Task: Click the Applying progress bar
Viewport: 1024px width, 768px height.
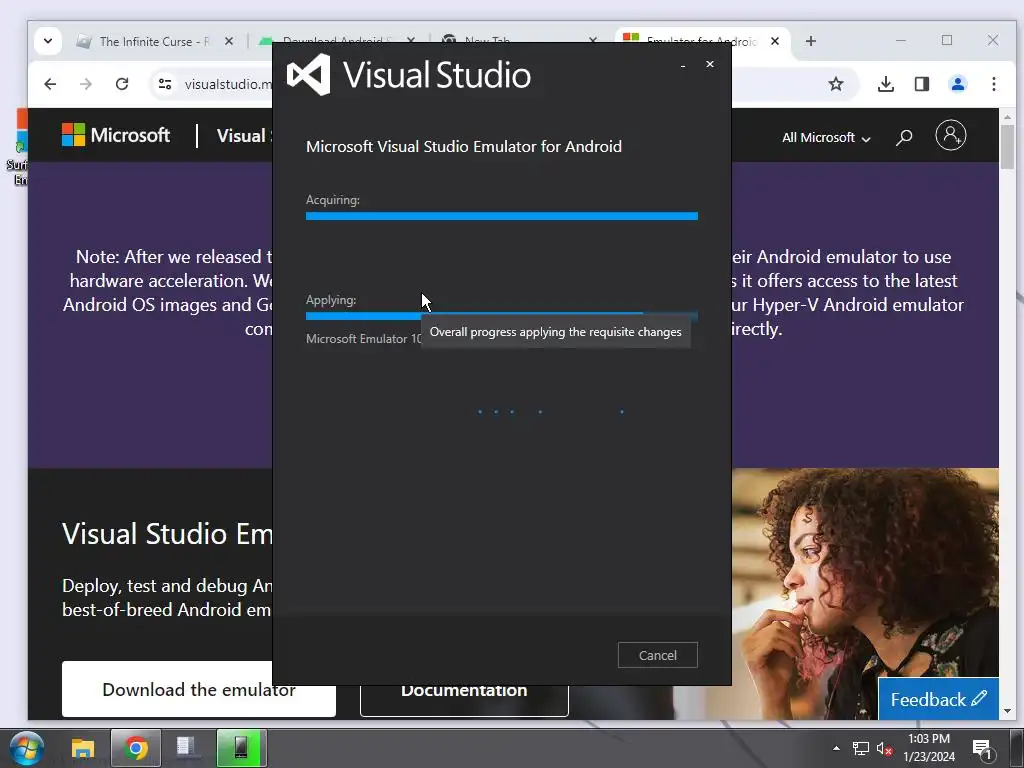Action: (x=502, y=316)
